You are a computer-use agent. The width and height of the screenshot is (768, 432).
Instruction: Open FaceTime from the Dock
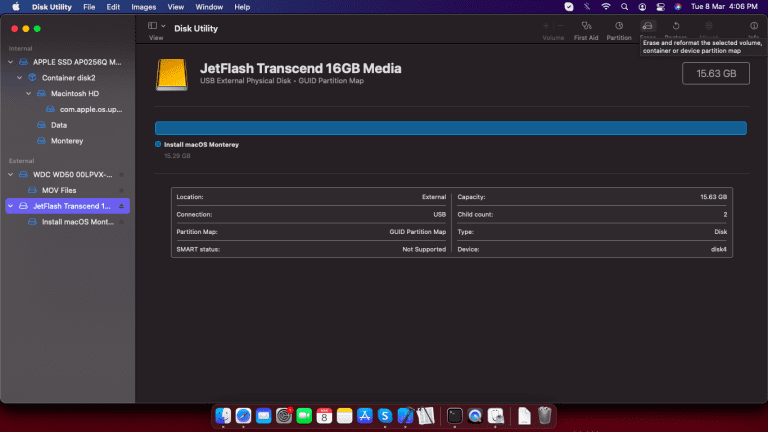click(x=304, y=416)
